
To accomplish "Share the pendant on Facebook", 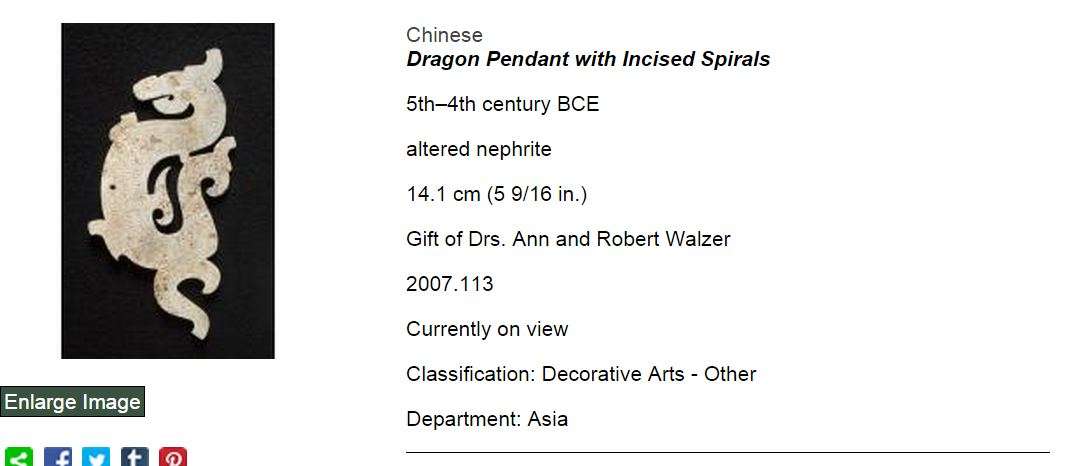I will pyautogui.click(x=58, y=459).
